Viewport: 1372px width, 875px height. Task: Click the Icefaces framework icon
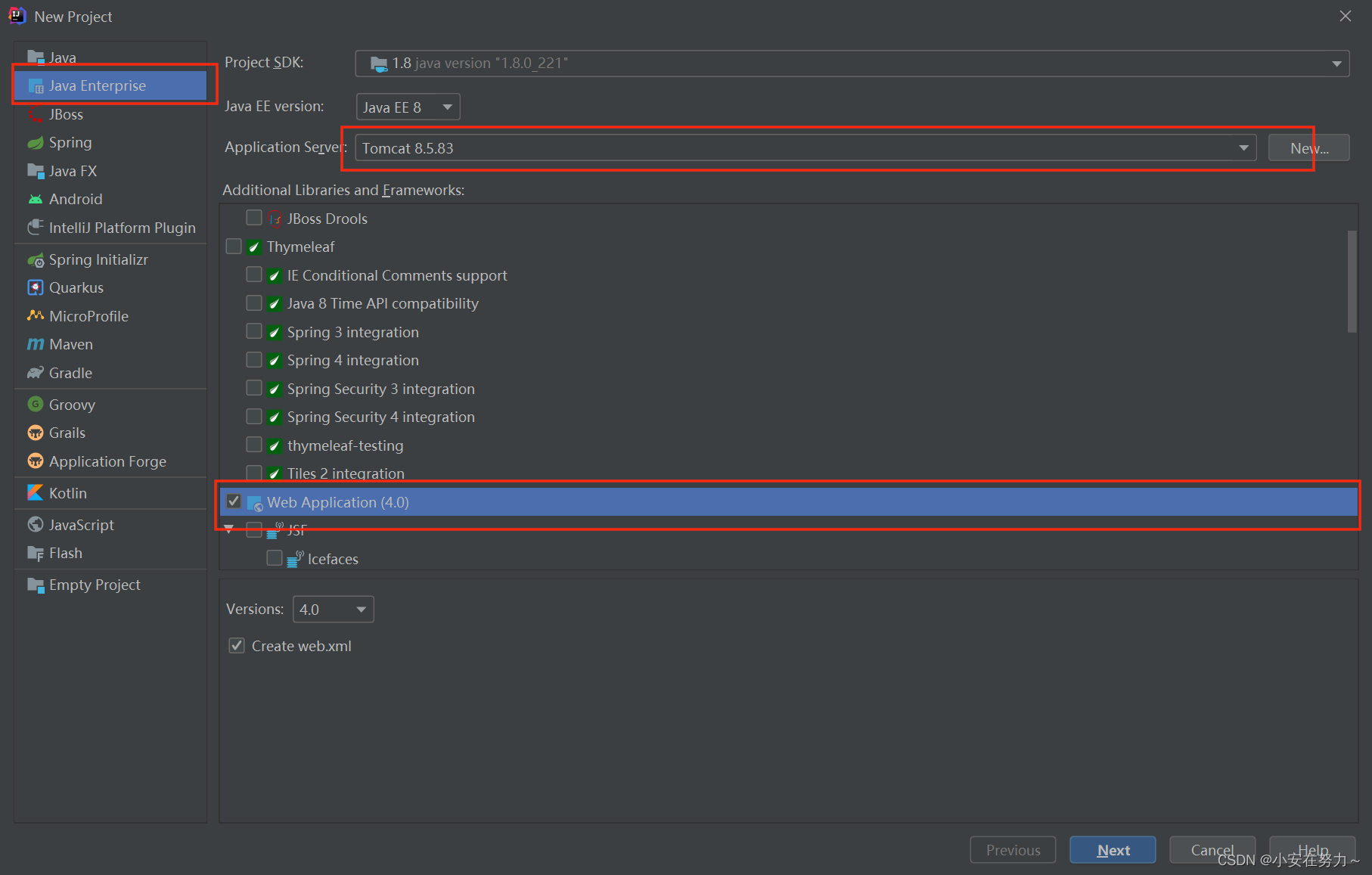pyautogui.click(x=295, y=559)
